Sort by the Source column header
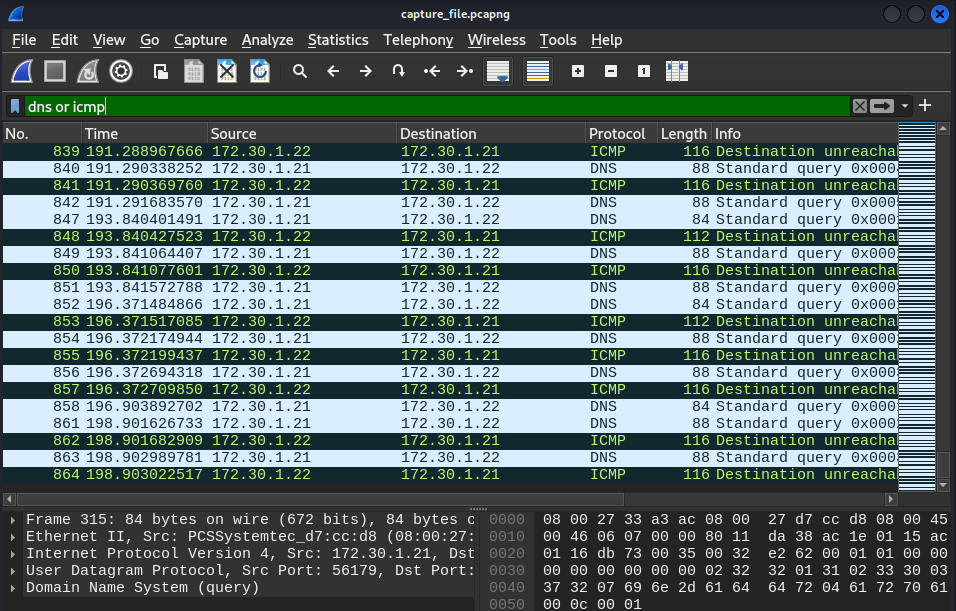The height and width of the screenshot is (611, 956). pyautogui.click(x=302, y=134)
